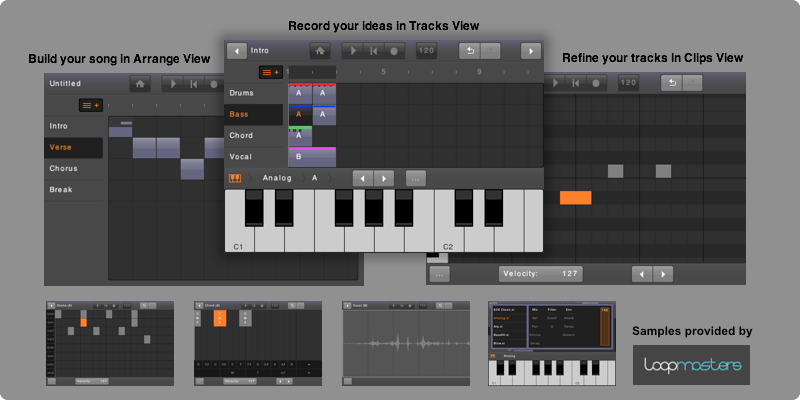
Task: Click the forward arrow at Tracks View's right edge
Action: pos(531,51)
